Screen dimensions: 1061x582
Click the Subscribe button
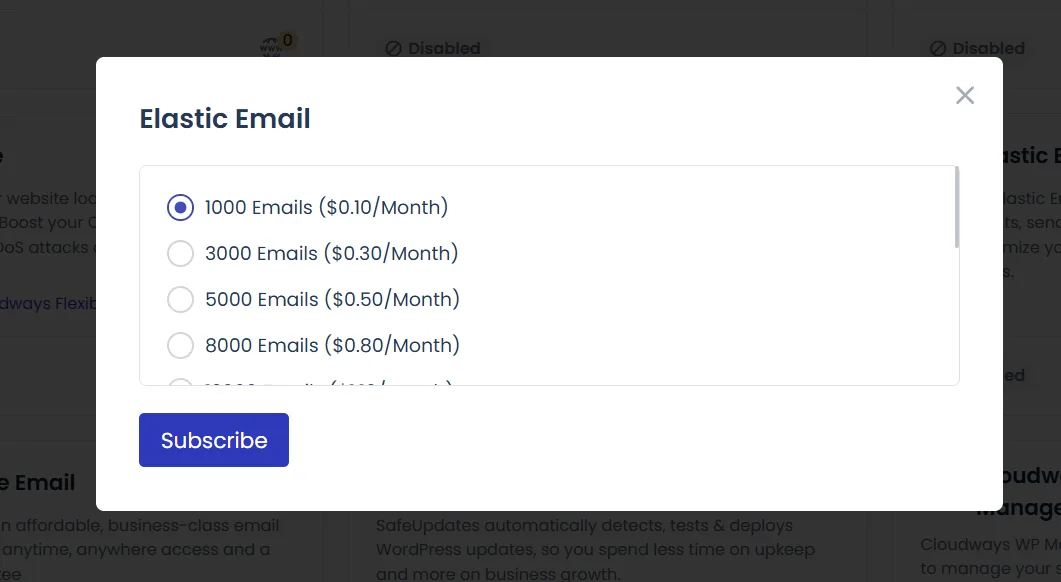coord(213,440)
